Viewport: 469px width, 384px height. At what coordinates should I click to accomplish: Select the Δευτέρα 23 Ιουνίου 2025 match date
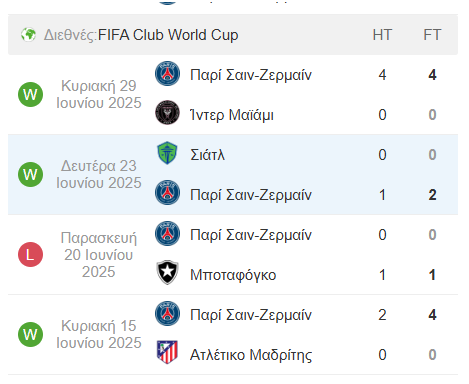point(99,174)
